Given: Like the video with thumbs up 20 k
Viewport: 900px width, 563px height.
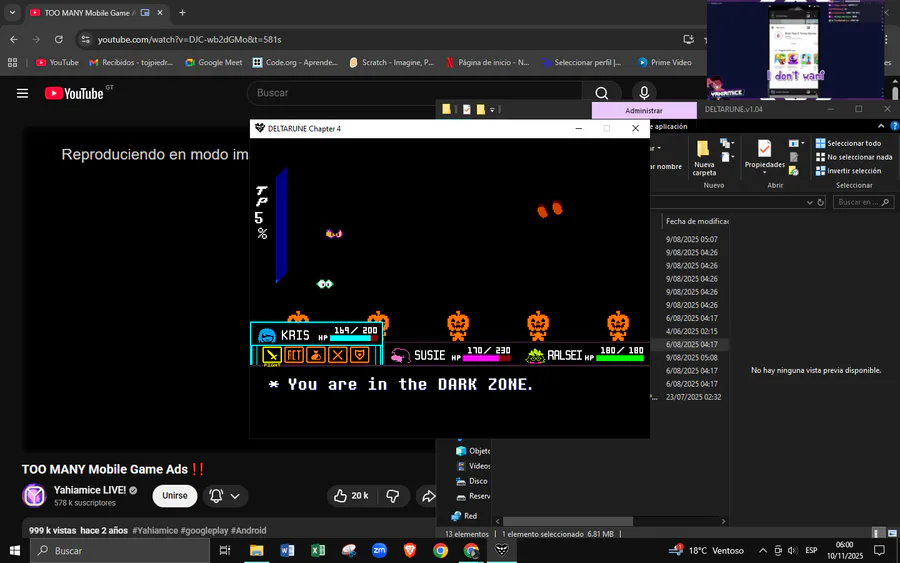Looking at the screenshot, I should click(x=351, y=496).
